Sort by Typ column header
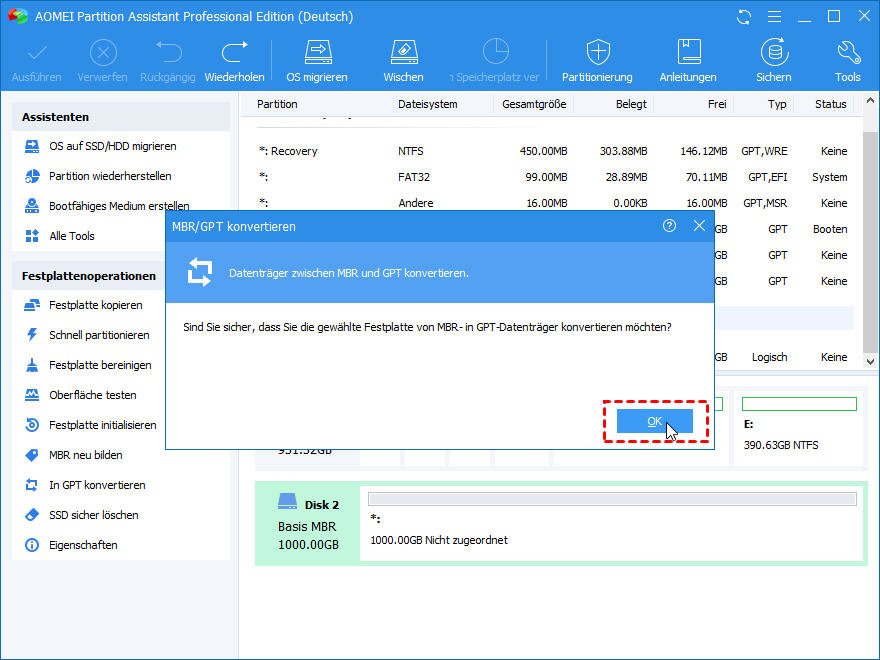 (777, 104)
